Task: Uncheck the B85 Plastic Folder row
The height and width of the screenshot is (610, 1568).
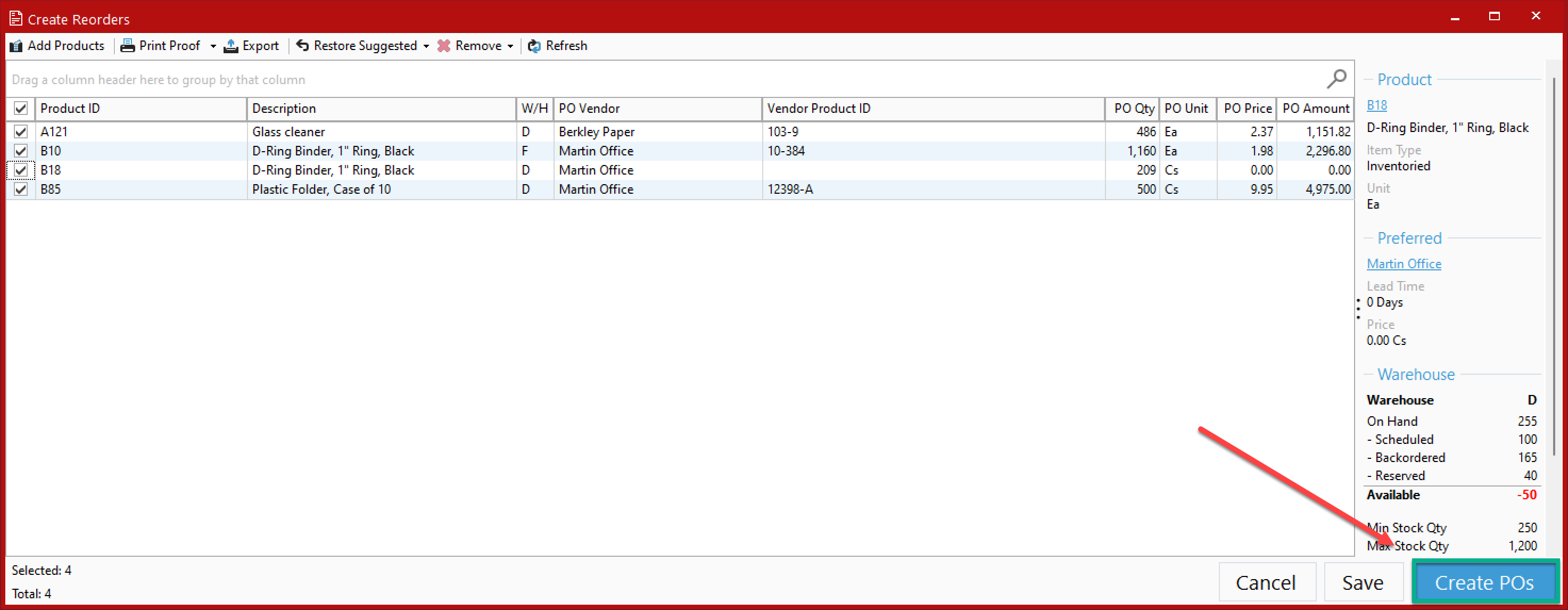Action: point(20,189)
